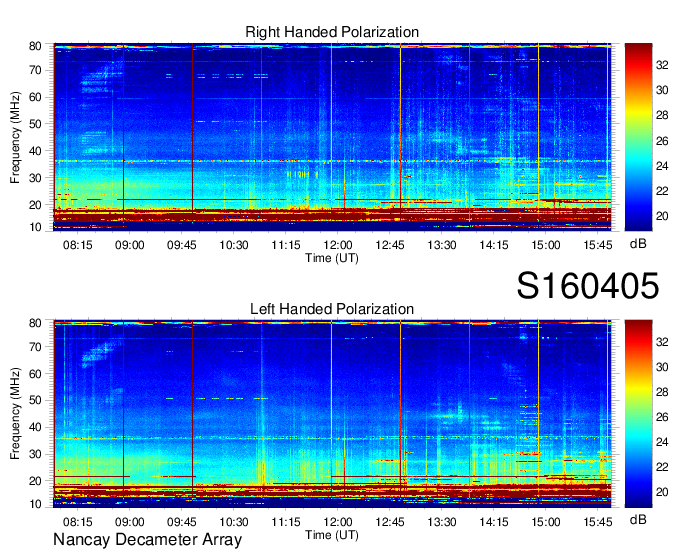680x552 pixels.
Task: Click "Frequency (MHz)" axis label of Right Handed plot
Action: tap(15, 137)
